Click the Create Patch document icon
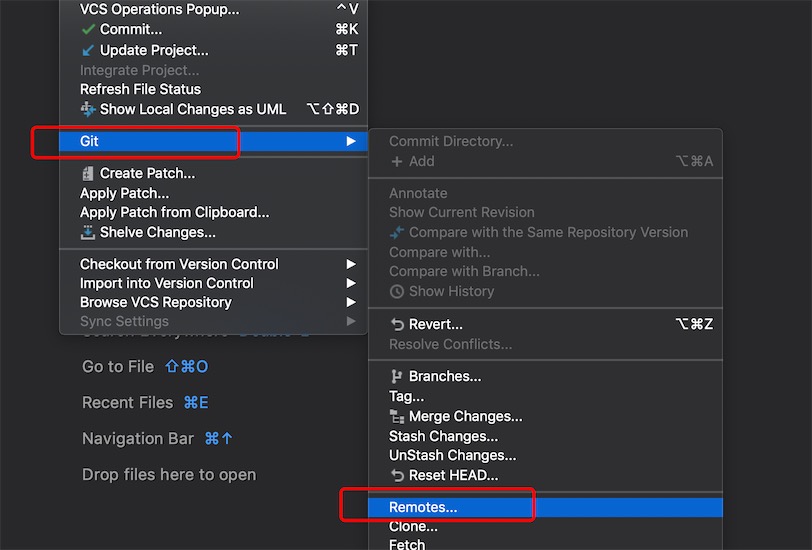This screenshot has height=550, width=812. tap(88, 173)
